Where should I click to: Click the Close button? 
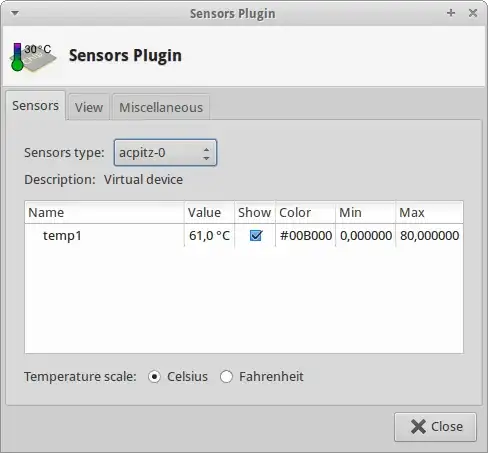[x=435, y=427]
